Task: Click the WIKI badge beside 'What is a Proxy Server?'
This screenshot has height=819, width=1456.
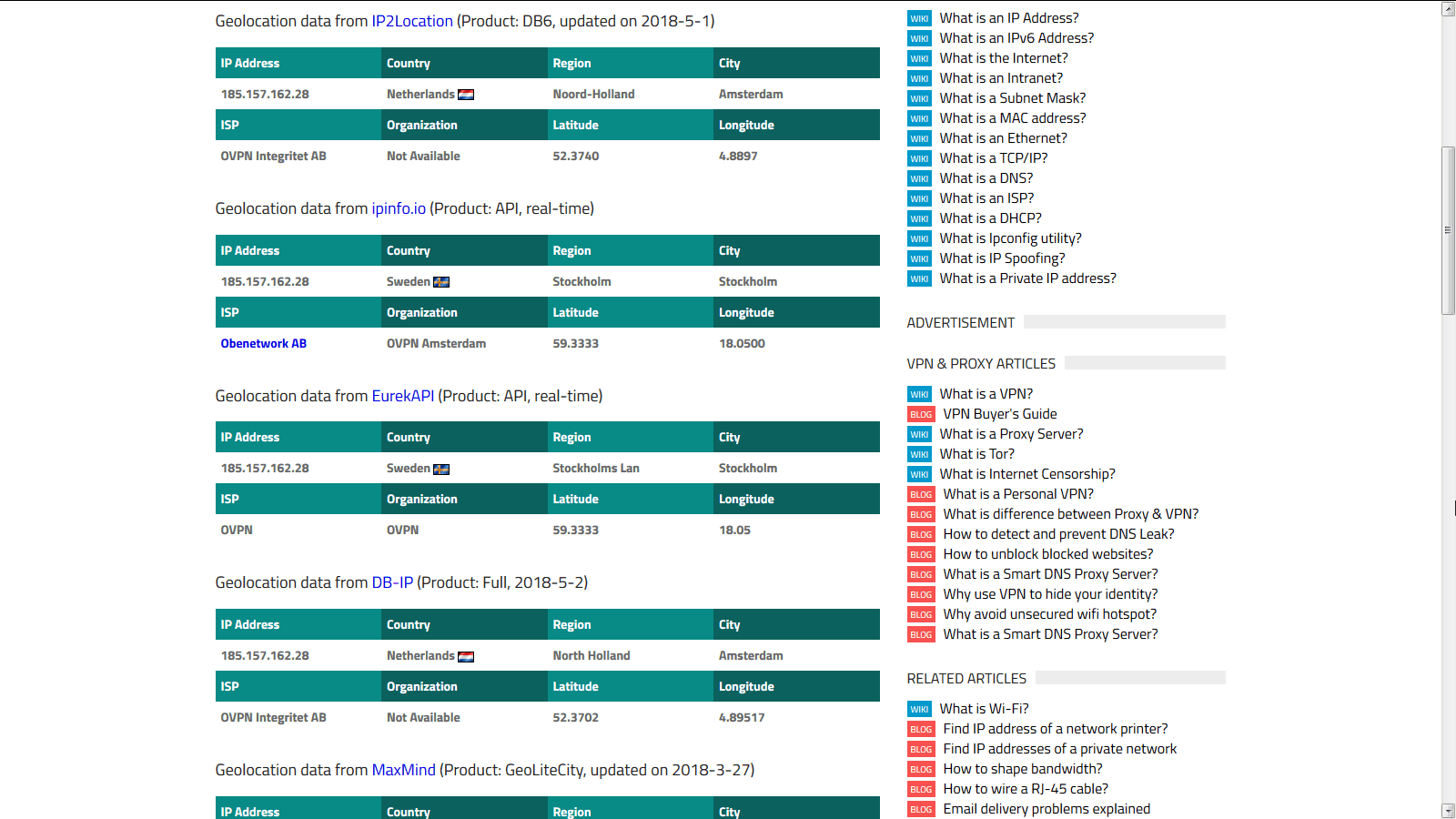Action: pos(919,434)
